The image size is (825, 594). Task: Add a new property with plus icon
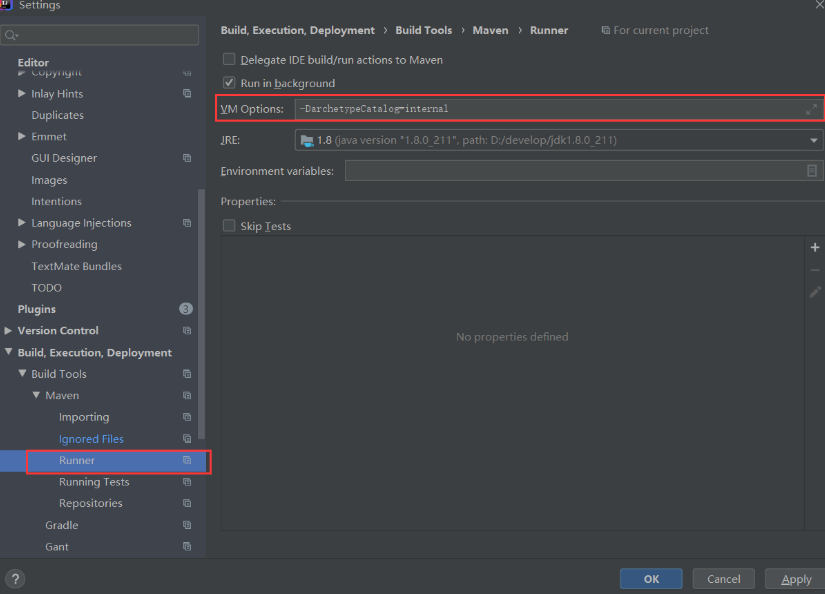point(815,247)
